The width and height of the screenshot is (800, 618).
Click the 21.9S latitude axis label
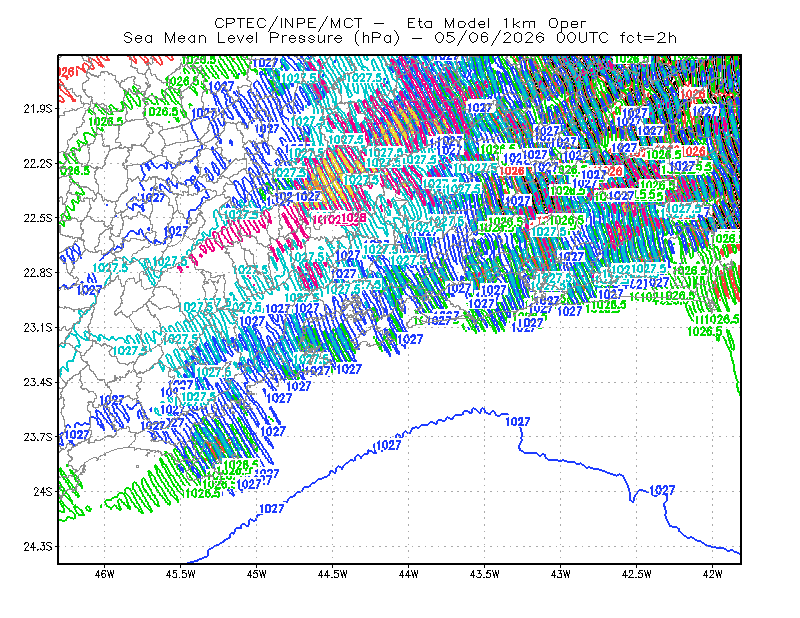coord(38,109)
